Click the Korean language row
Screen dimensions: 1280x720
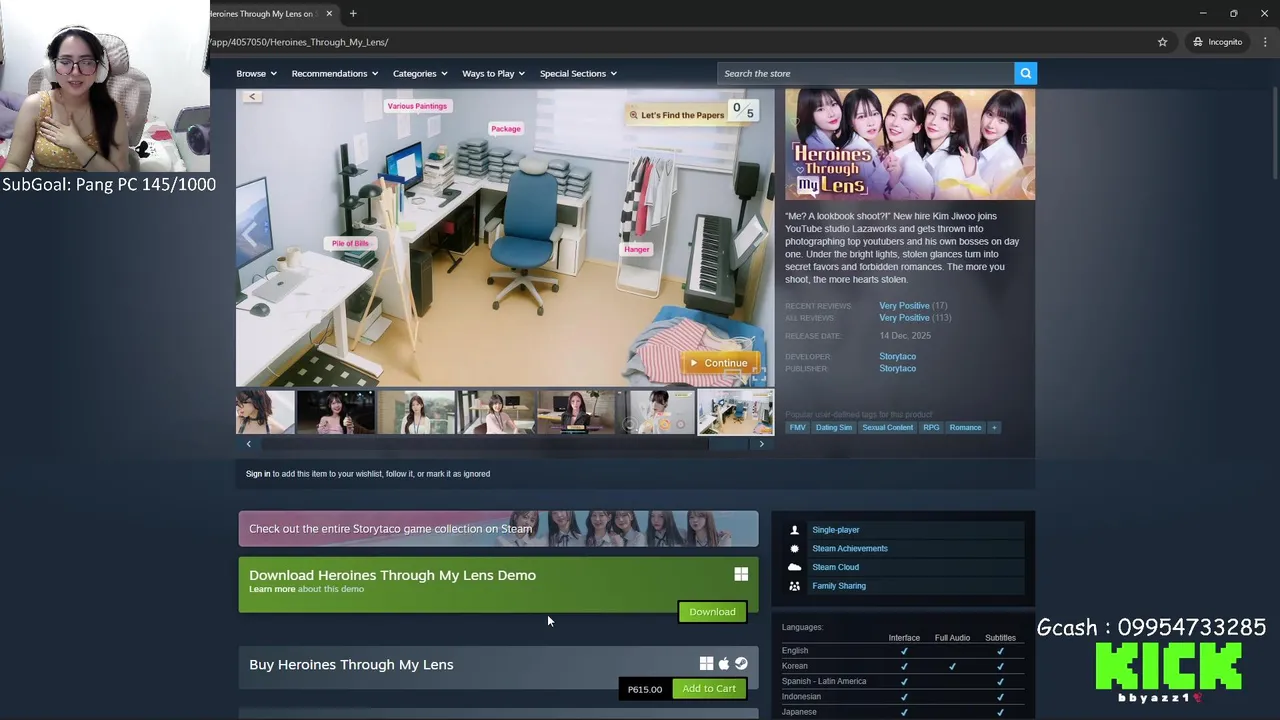pos(904,666)
